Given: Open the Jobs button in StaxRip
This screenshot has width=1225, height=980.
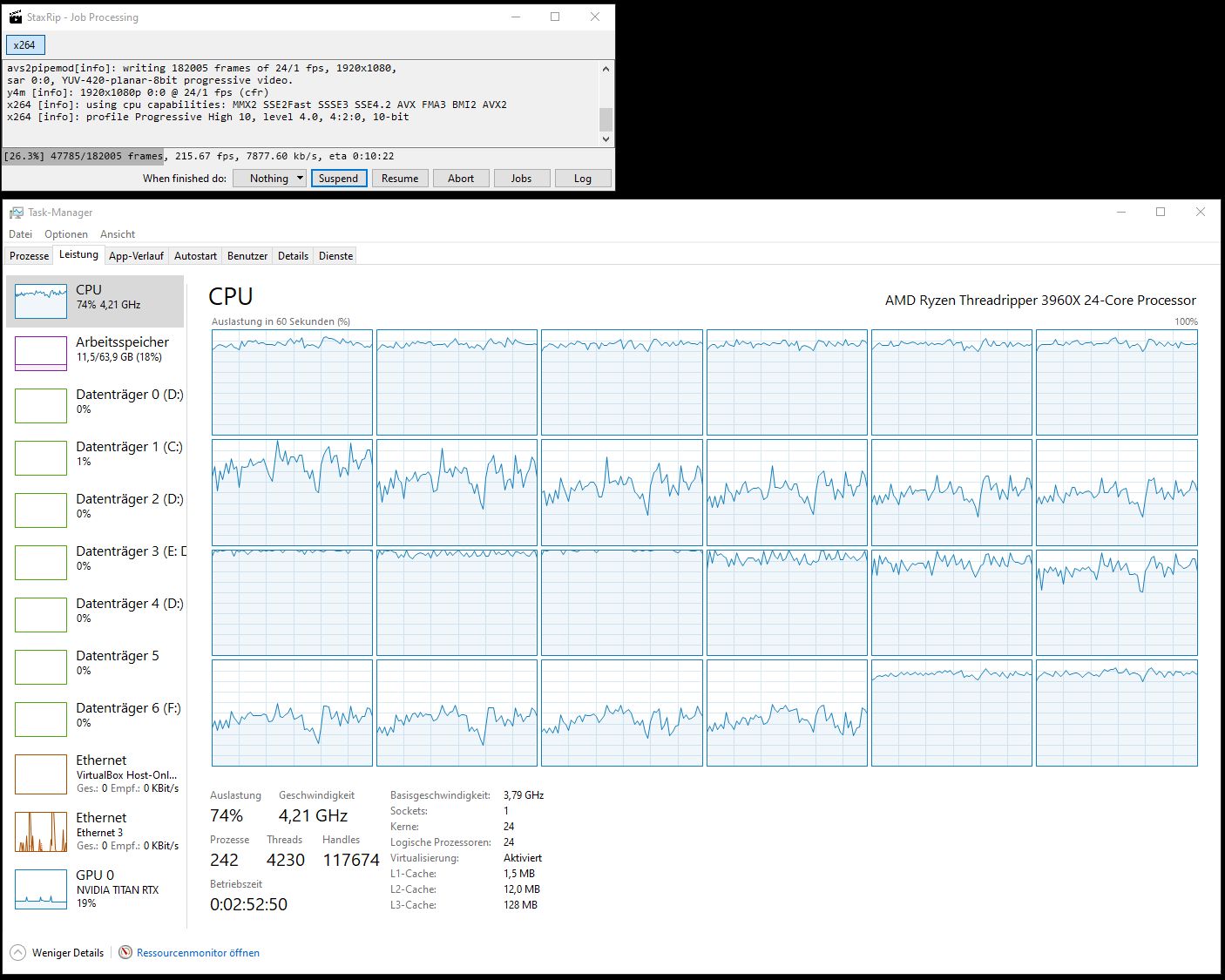Looking at the screenshot, I should coord(521,179).
